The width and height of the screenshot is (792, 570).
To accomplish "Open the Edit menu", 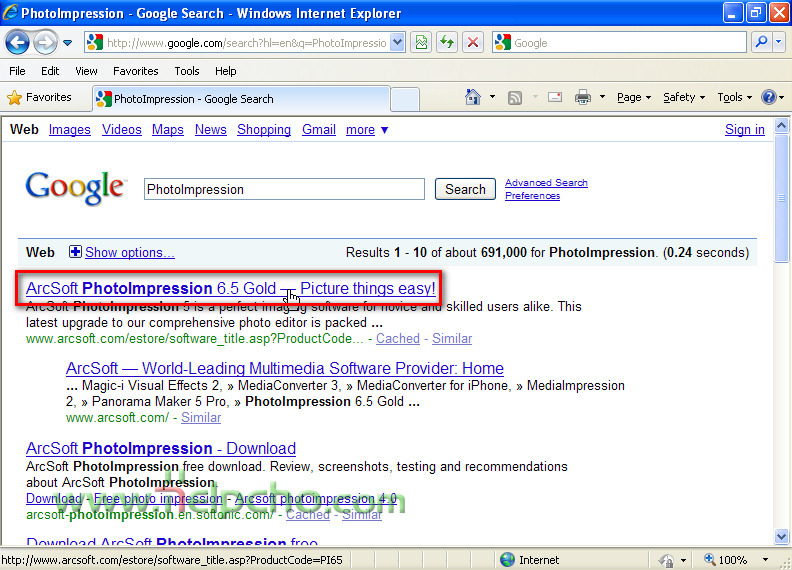I will click(x=50, y=71).
